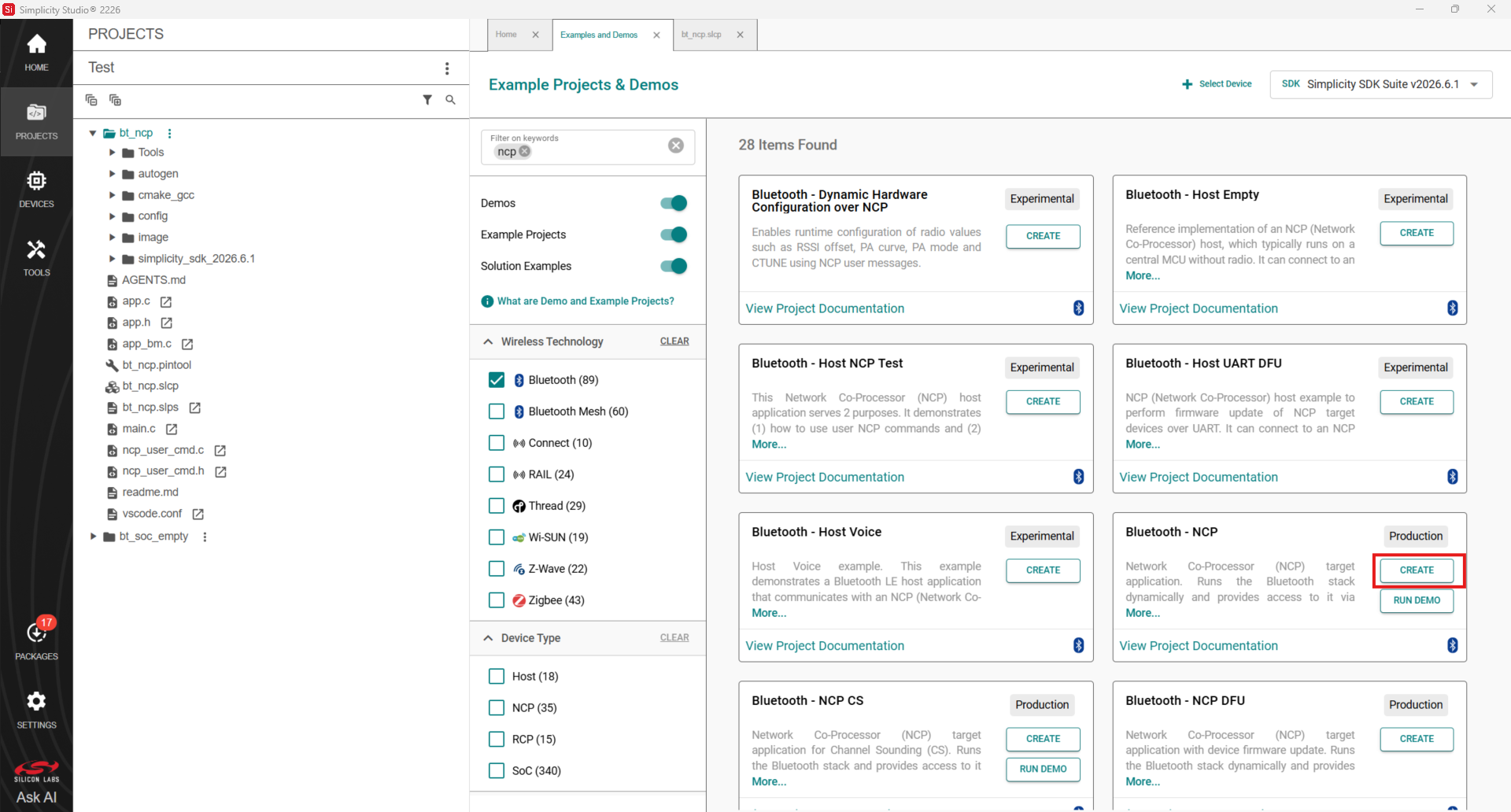This screenshot has width=1511, height=812.
Task: Click external-open icon next to vscode.conf
Action: 198,514
